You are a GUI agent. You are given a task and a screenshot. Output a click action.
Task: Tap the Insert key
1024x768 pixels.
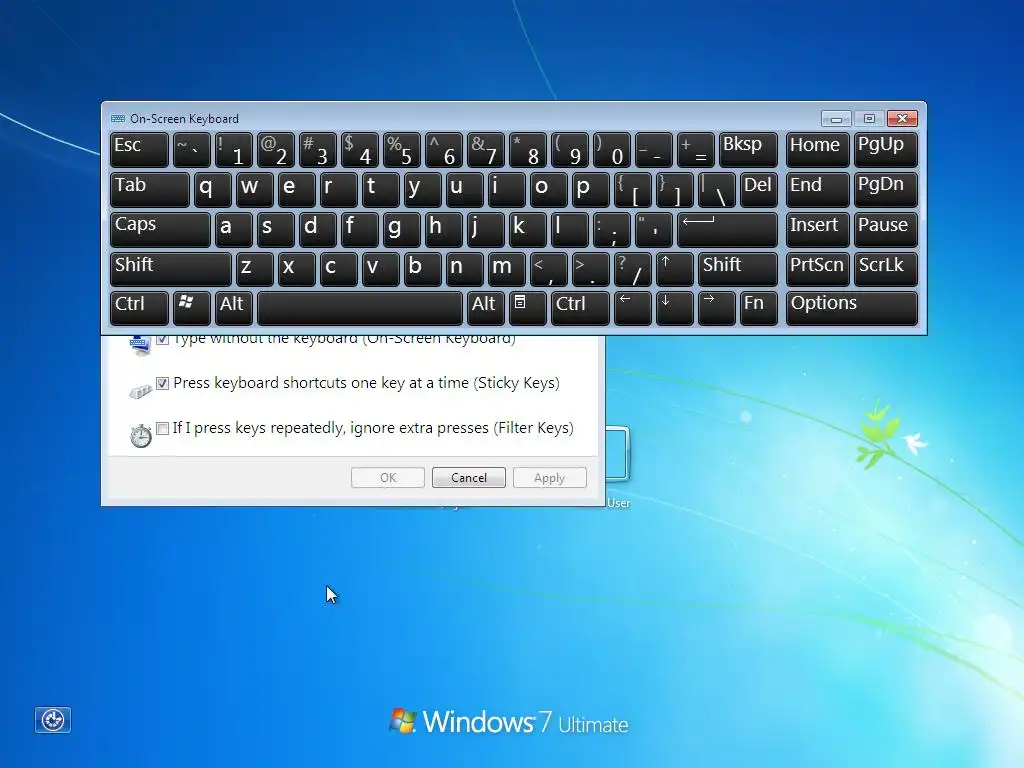(x=818, y=229)
